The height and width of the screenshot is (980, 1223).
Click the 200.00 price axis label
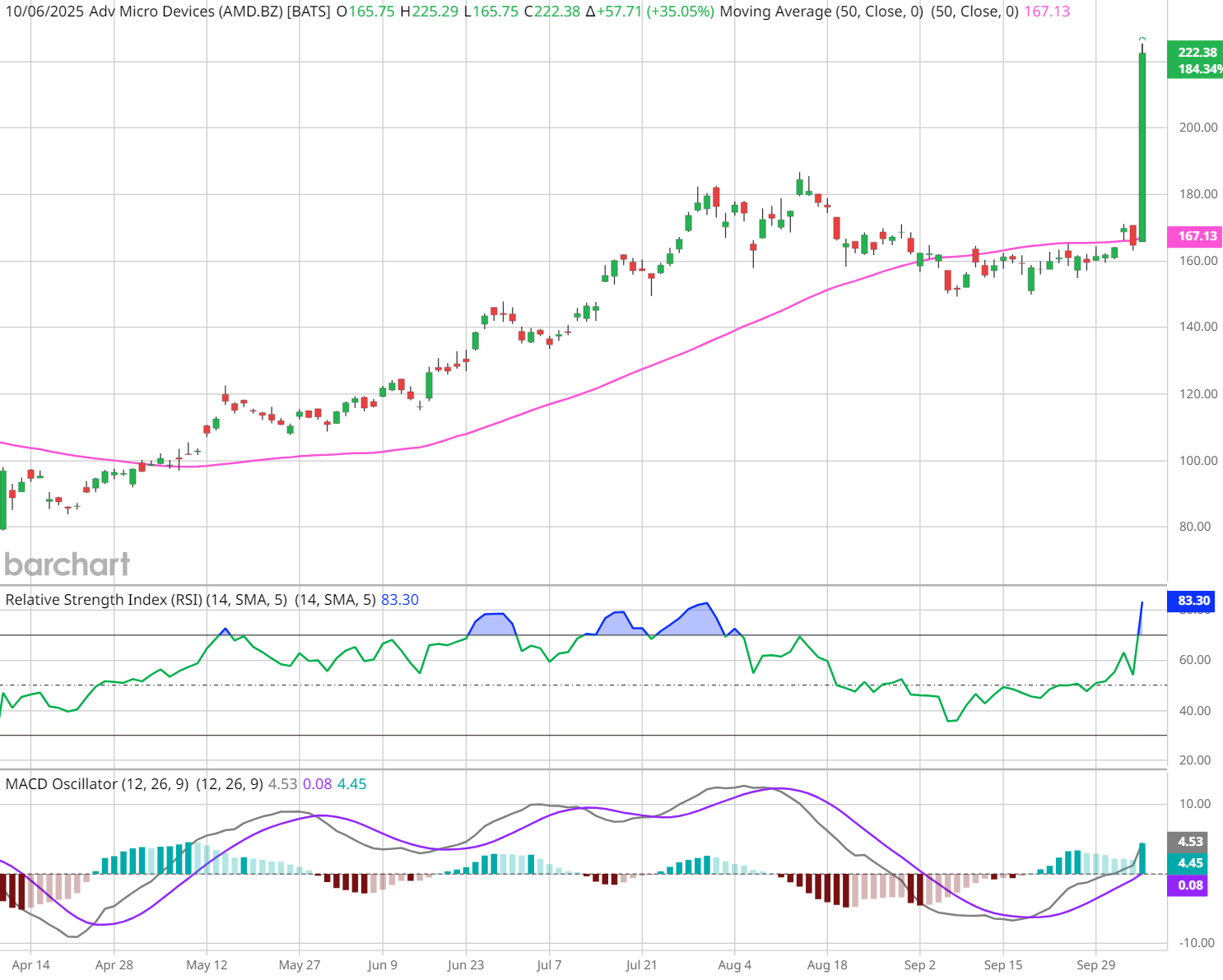coord(1198,128)
